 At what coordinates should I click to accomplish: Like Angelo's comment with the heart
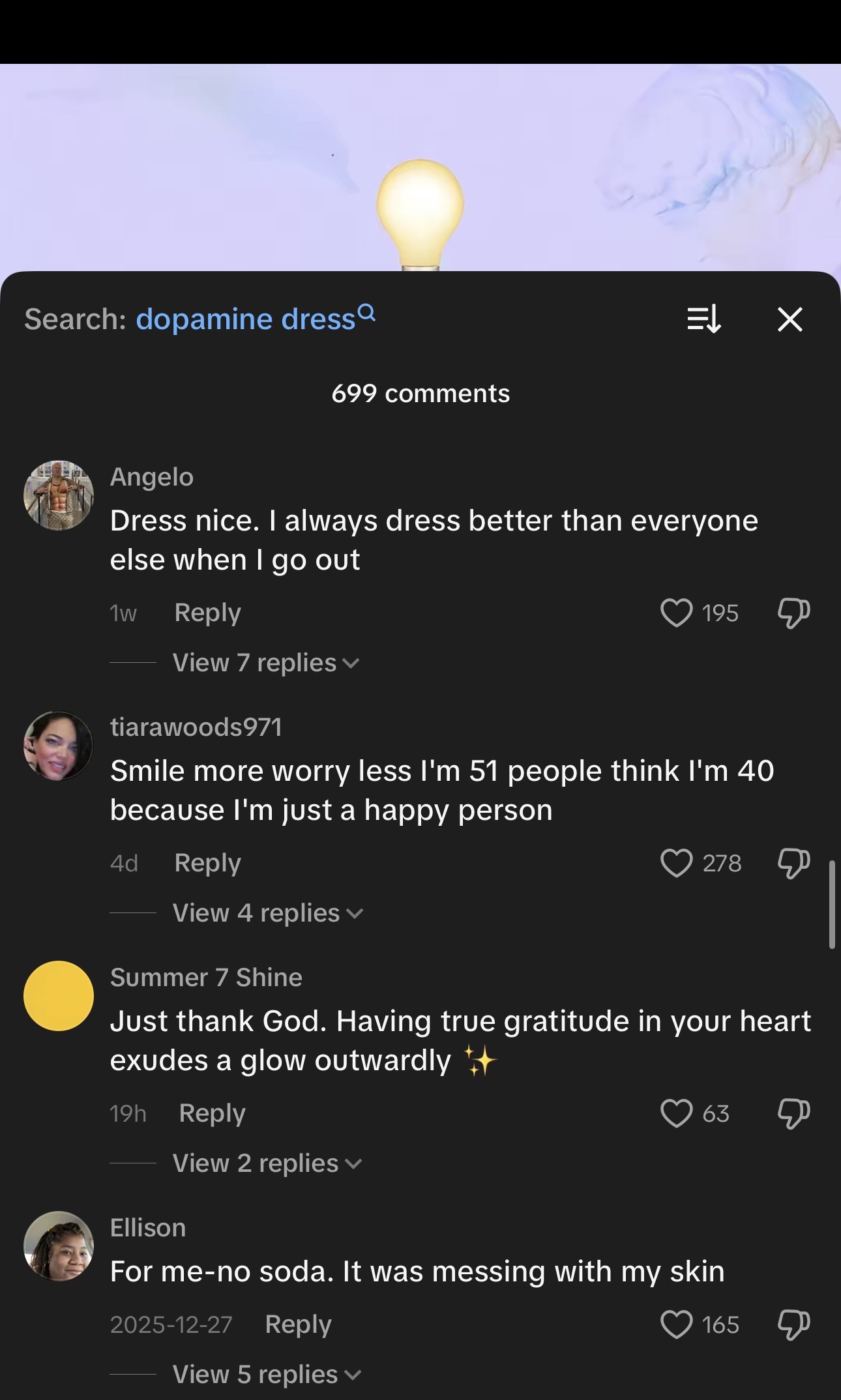tap(676, 613)
